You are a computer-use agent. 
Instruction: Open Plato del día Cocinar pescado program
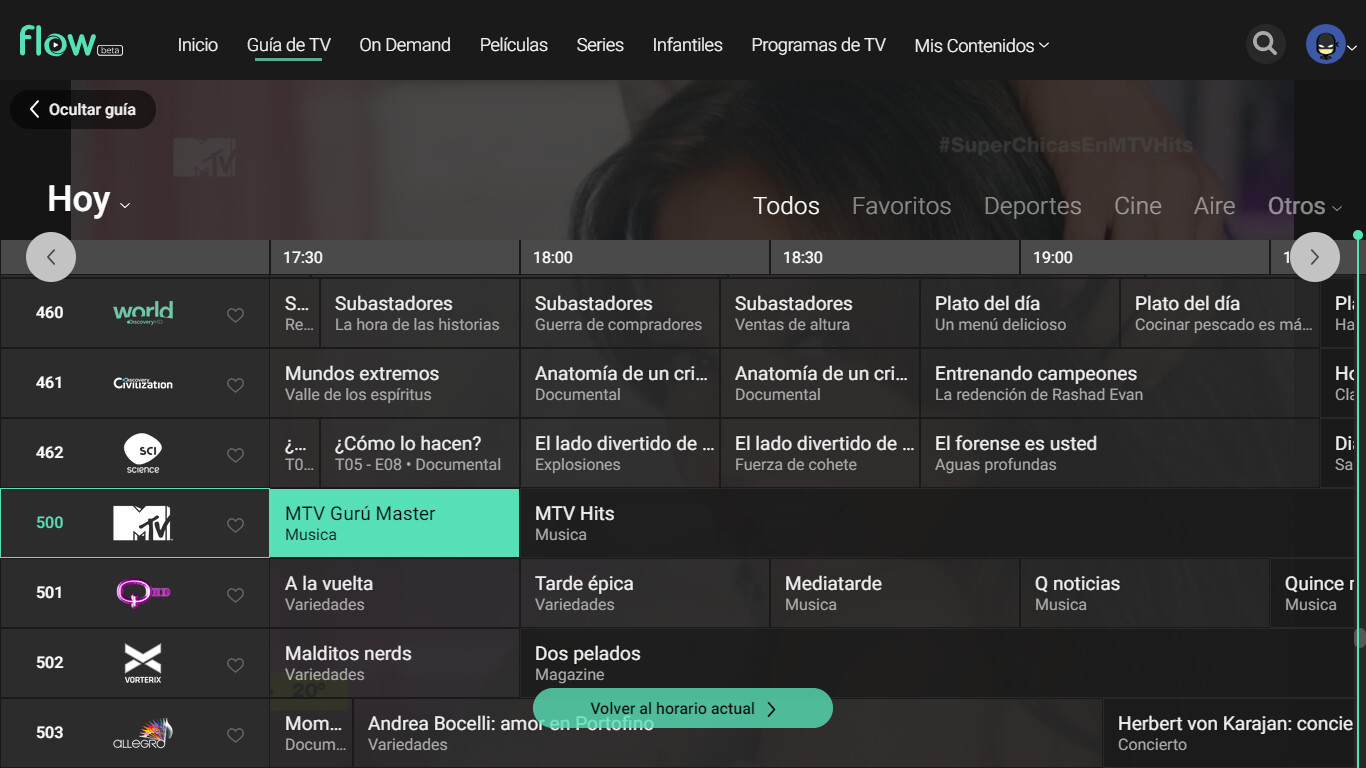[1220, 313]
